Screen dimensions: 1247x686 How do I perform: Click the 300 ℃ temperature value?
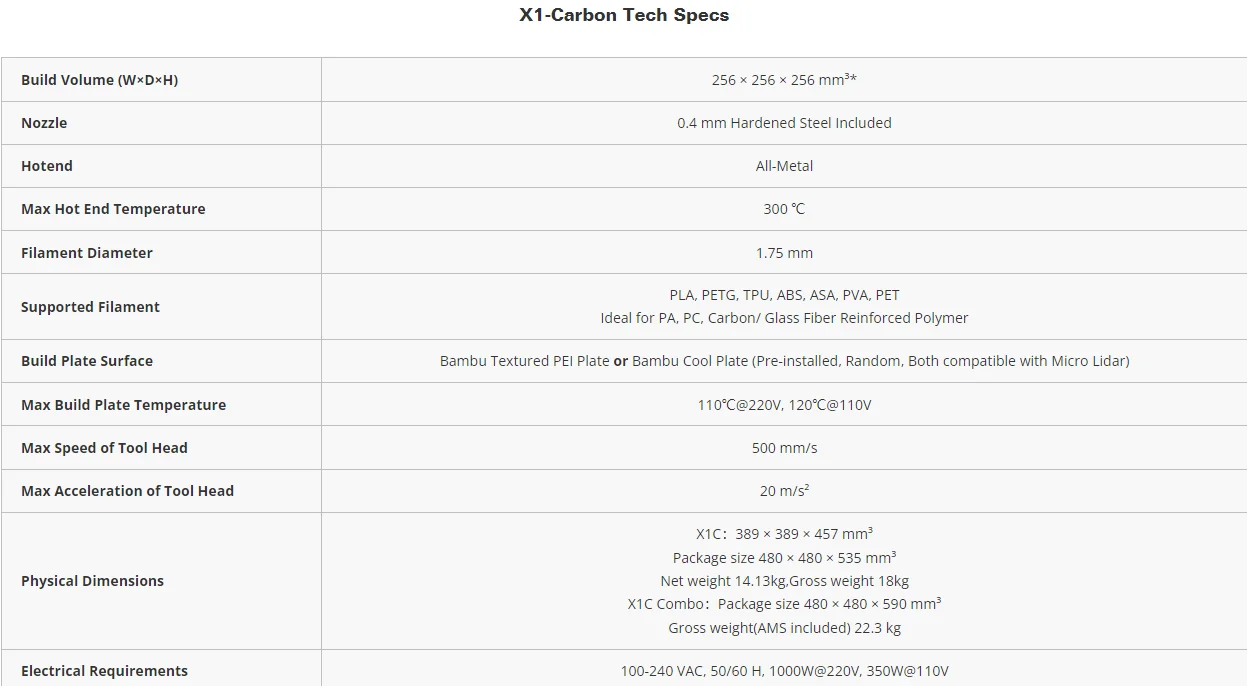[784, 209]
